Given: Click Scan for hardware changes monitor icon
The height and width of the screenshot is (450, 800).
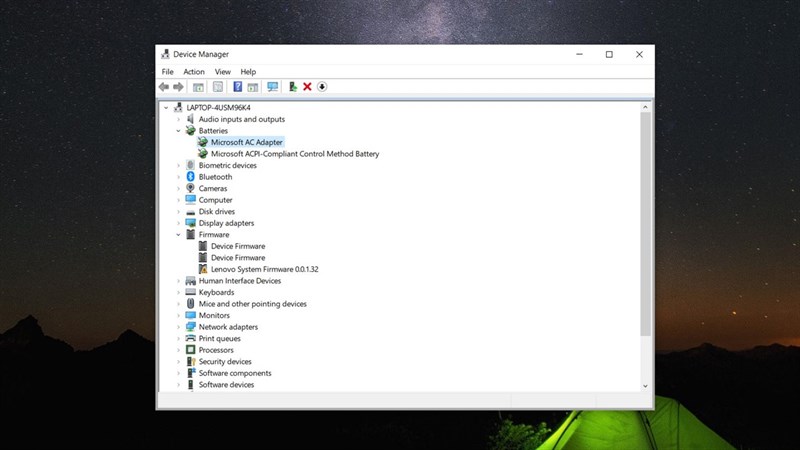Looking at the screenshot, I should (272, 87).
